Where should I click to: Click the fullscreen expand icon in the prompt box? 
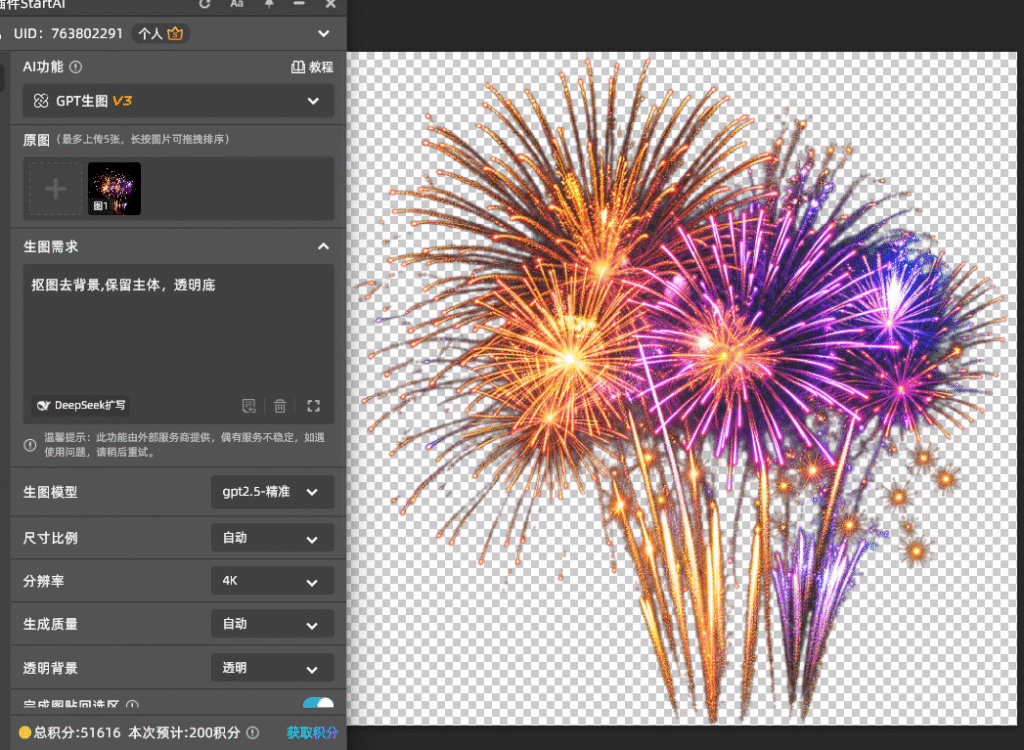pos(313,406)
